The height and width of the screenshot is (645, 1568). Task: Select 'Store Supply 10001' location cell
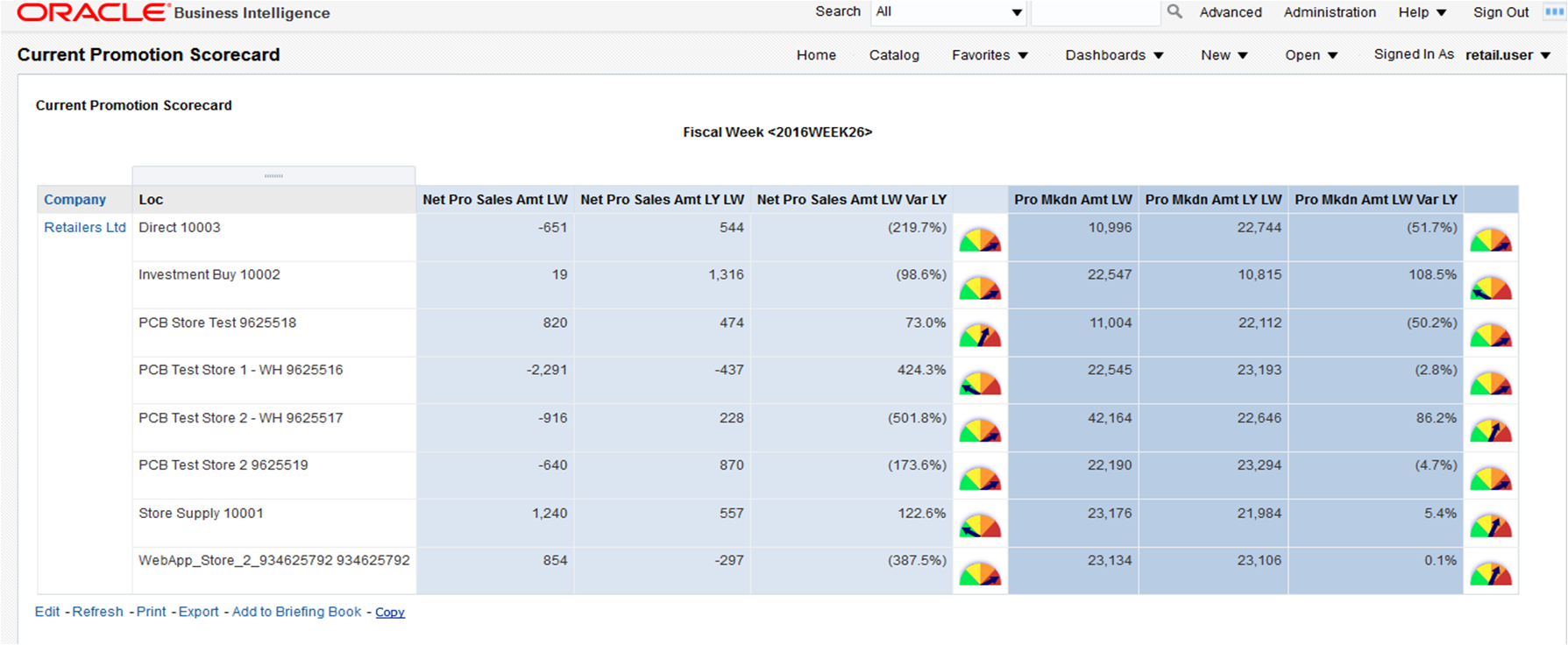tap(273, 523)
